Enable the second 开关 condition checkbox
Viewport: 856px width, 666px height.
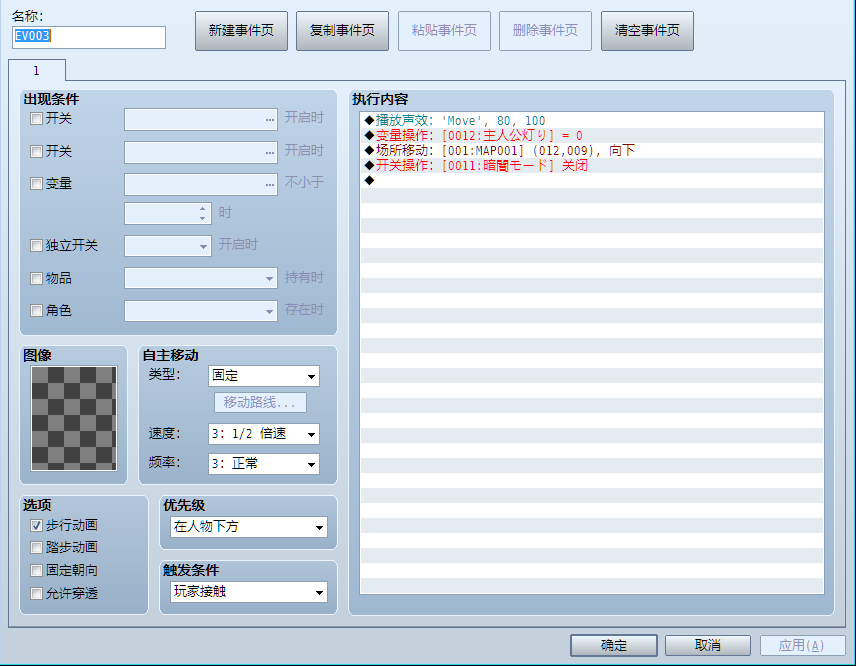(x=37, y=151)
